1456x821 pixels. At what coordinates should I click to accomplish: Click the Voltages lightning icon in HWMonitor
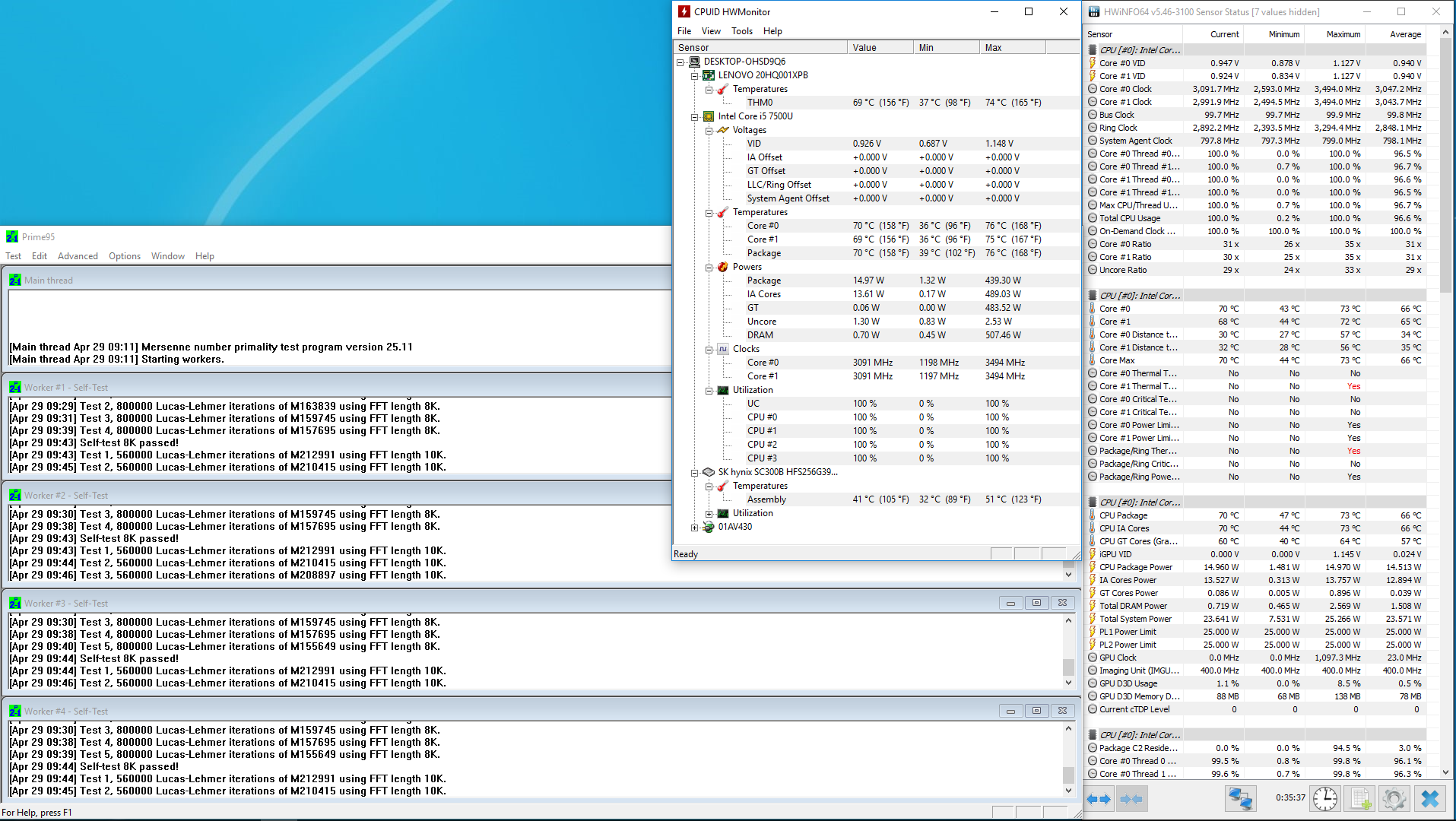click(x=723, y=130)
